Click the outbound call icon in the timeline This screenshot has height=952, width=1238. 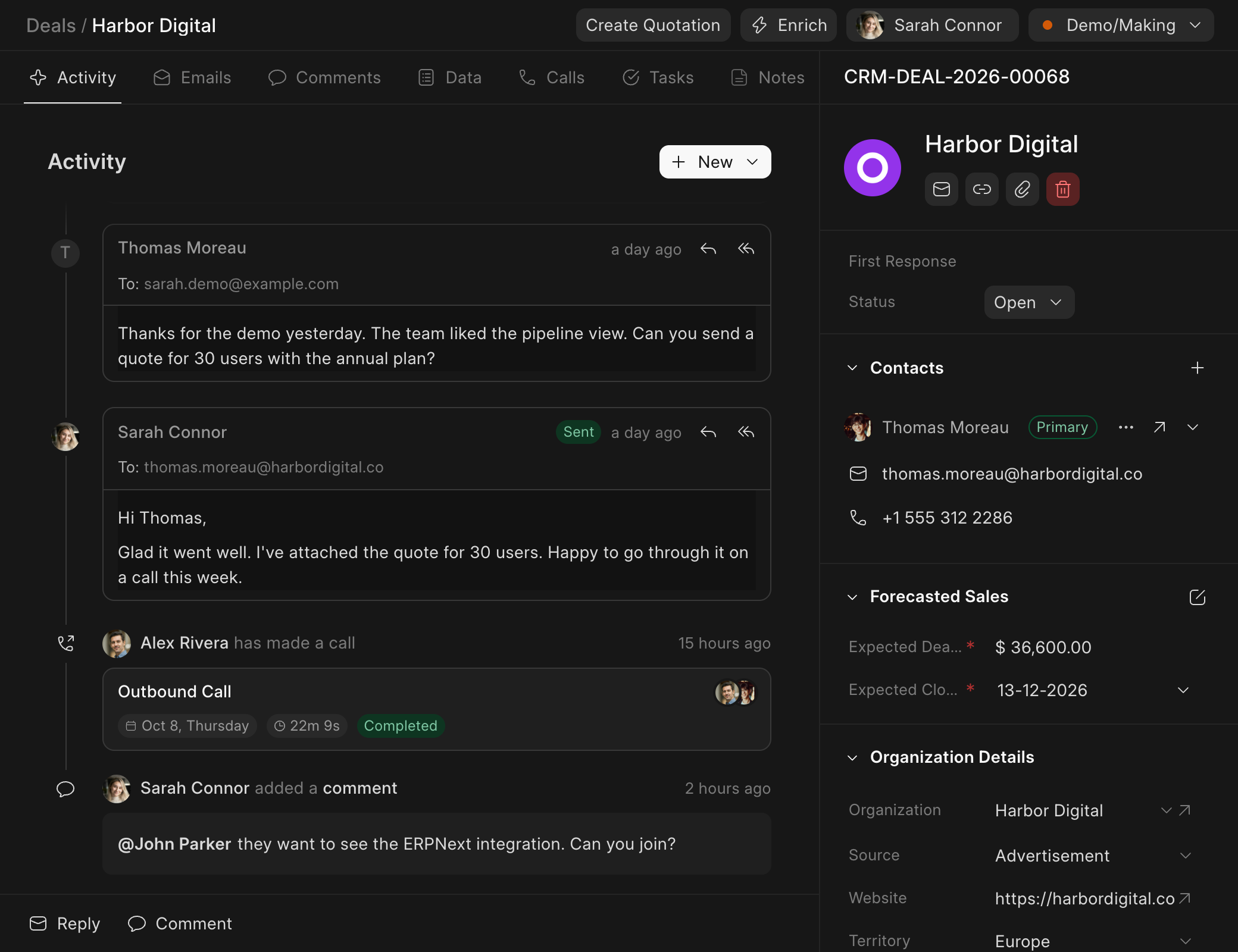65,643
